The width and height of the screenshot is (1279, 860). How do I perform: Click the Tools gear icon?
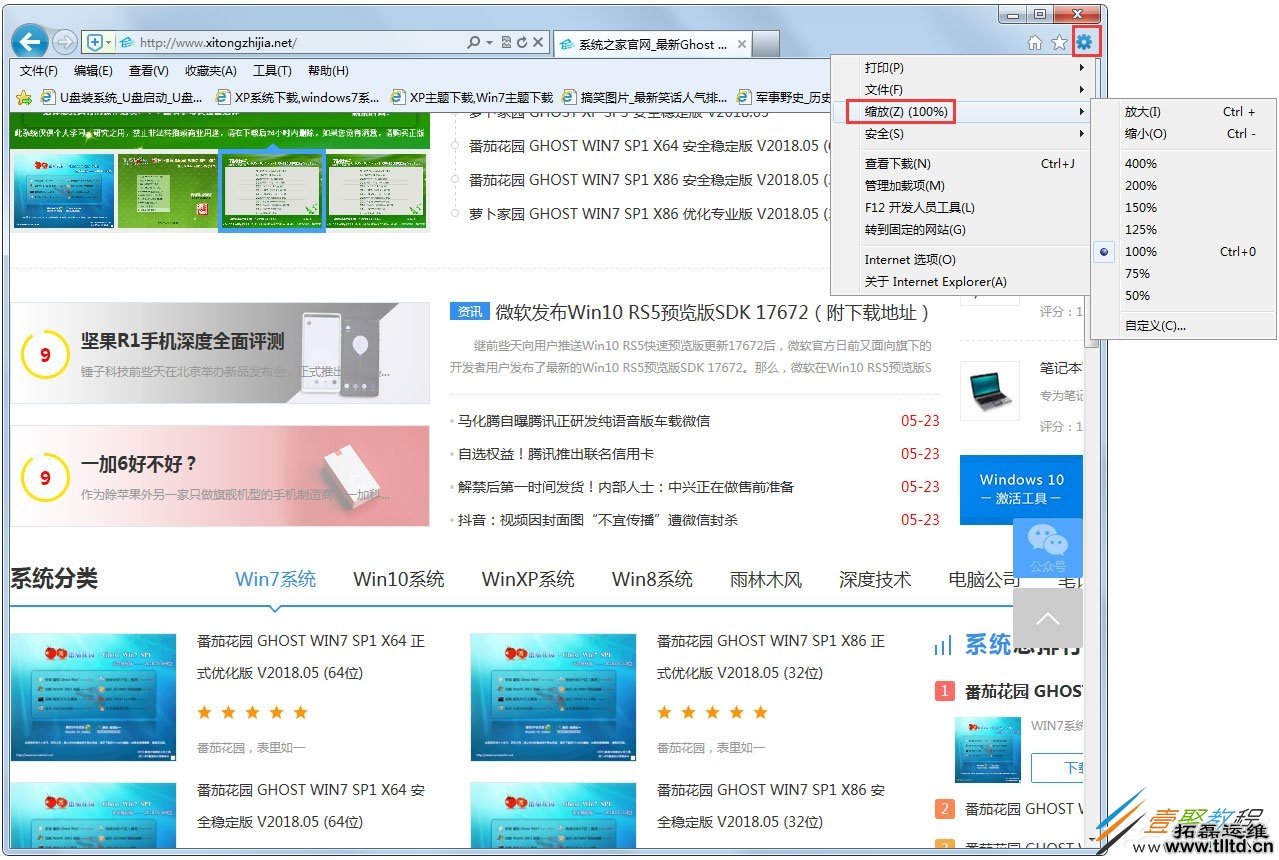(x=1084, y=43)
